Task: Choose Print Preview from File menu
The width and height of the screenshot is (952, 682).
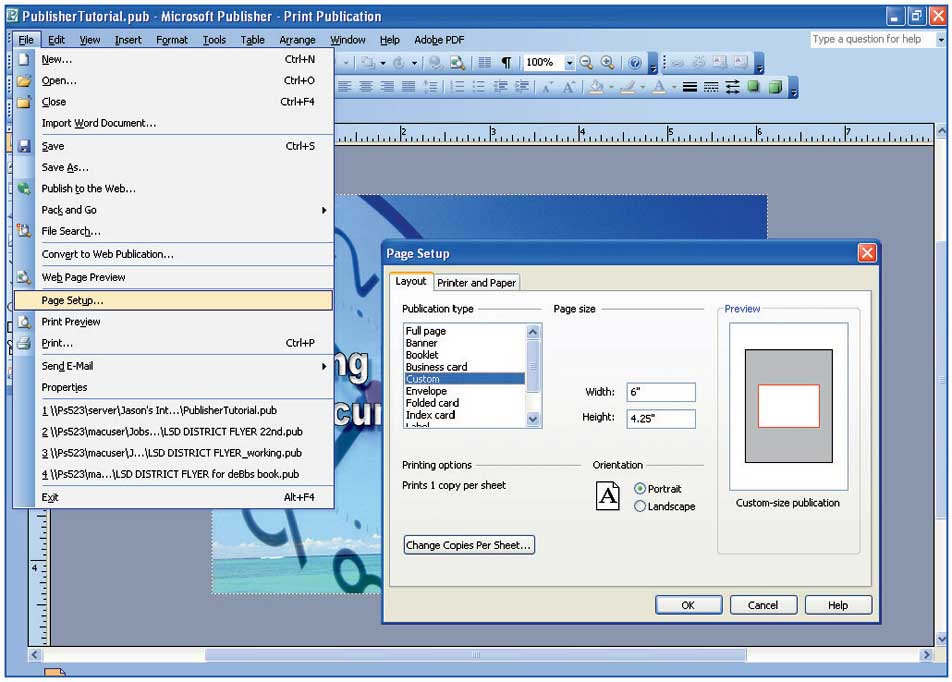Action: coord(174,322)
